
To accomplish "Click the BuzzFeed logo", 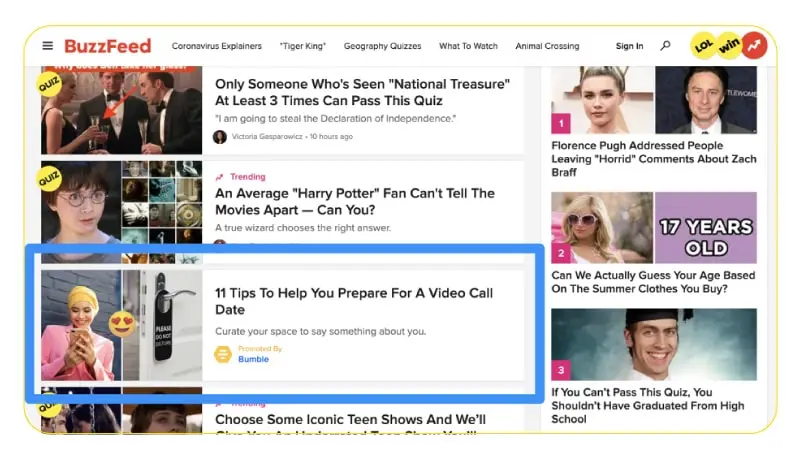I will coord(108,46).
